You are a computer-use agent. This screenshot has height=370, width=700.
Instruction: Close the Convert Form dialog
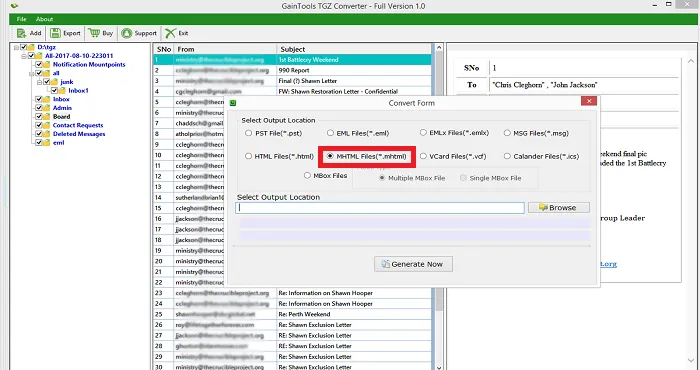(589, 101)
